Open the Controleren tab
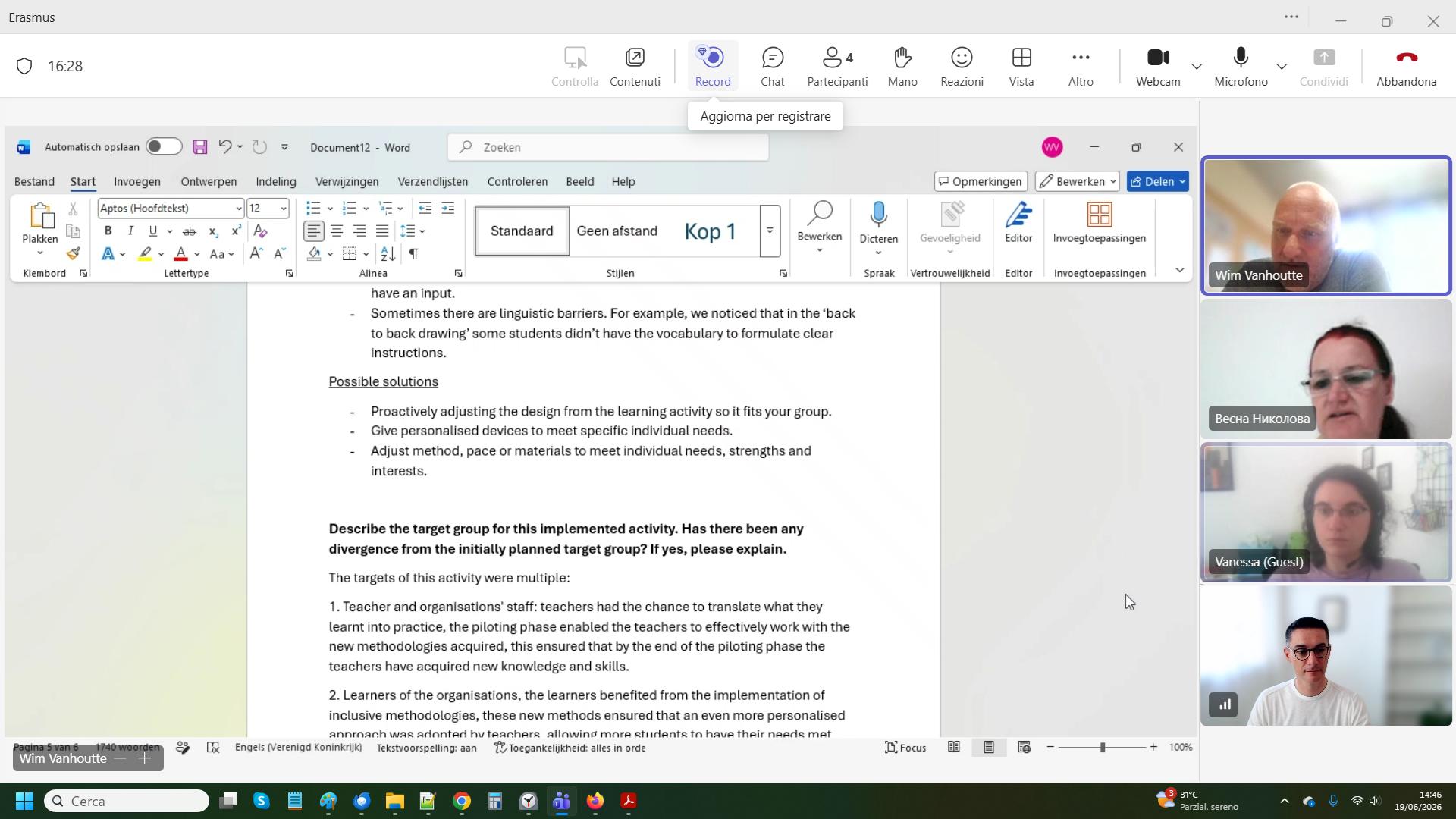The height and width of the screenshot is (819, 1456). tap(517, 182)
